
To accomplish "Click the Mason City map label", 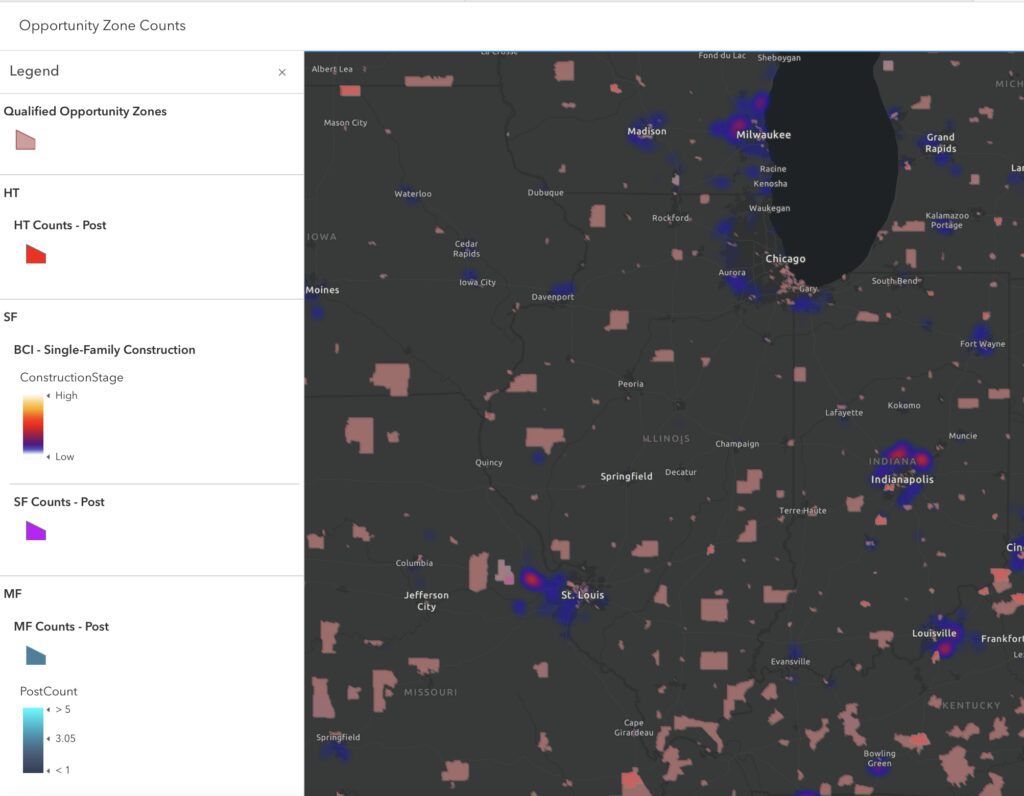I will (345, 123).
